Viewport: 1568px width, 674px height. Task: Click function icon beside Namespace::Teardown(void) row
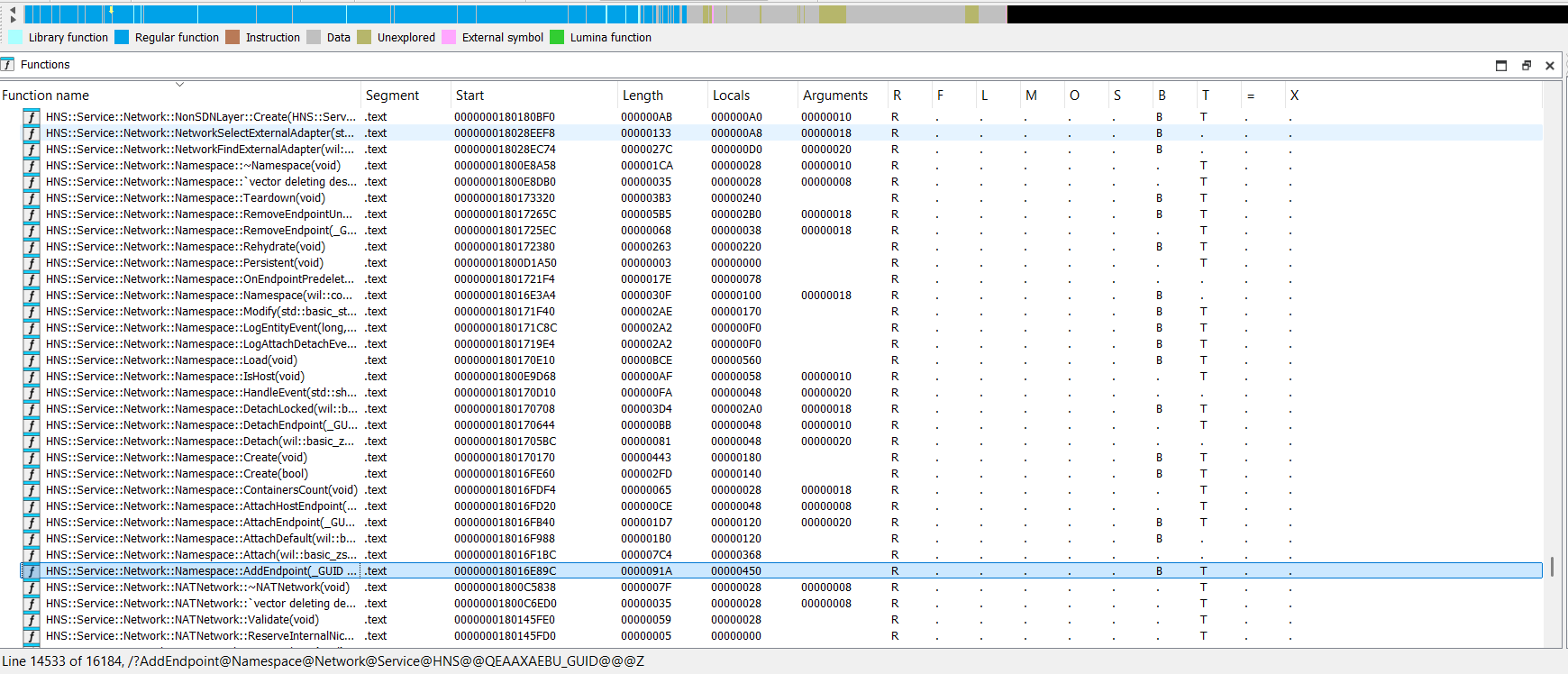click(32, 198)
